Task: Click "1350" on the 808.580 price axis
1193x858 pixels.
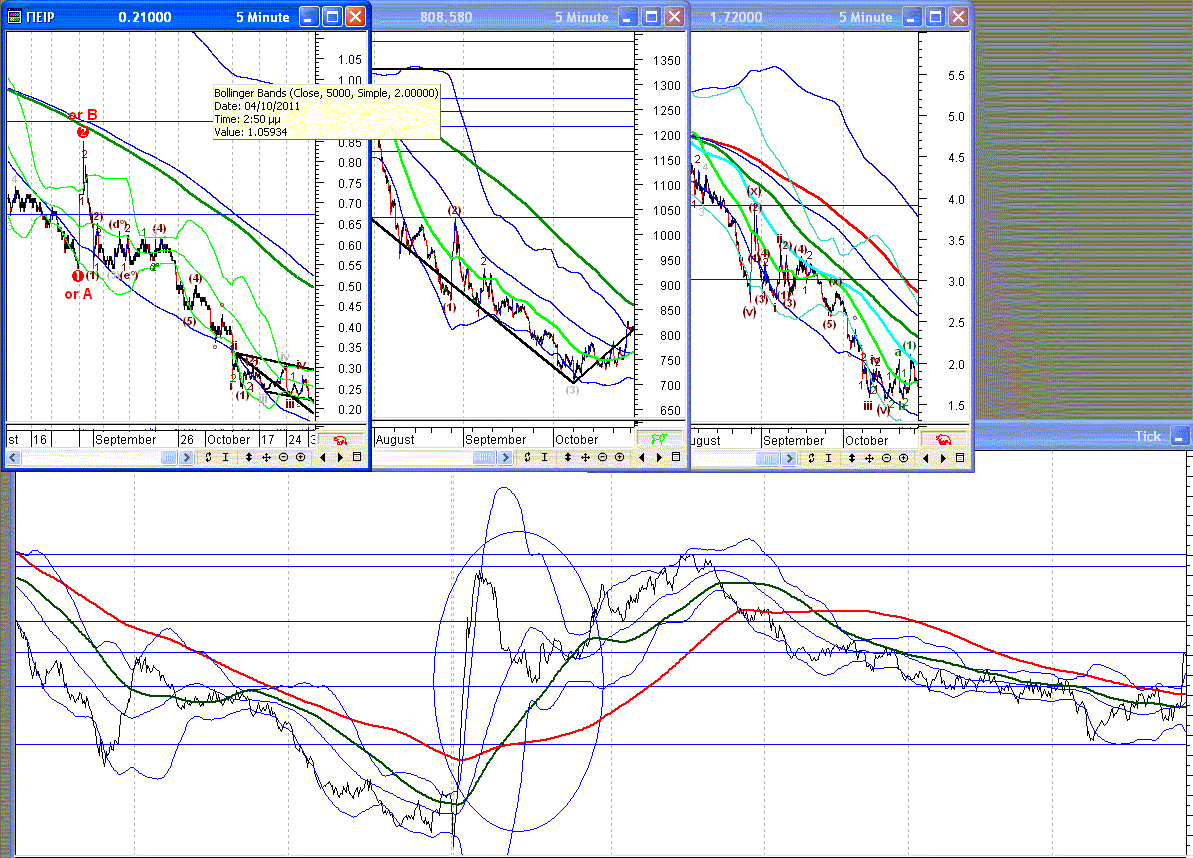Action: (666, 60)
